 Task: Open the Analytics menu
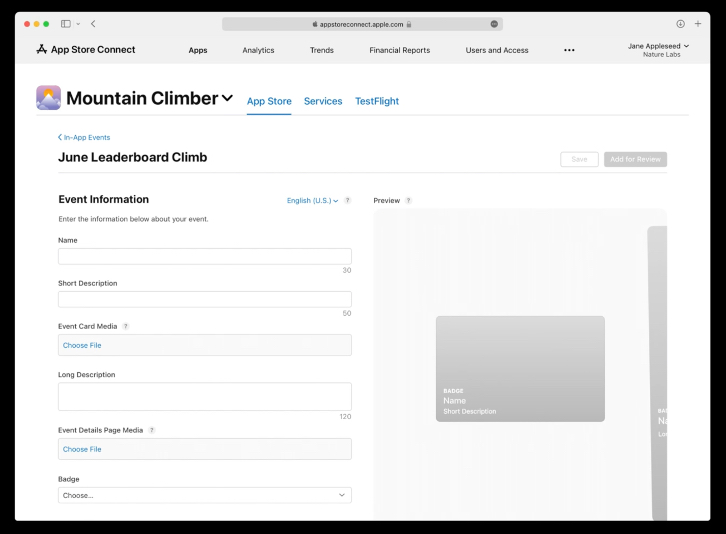coord(258,50)
